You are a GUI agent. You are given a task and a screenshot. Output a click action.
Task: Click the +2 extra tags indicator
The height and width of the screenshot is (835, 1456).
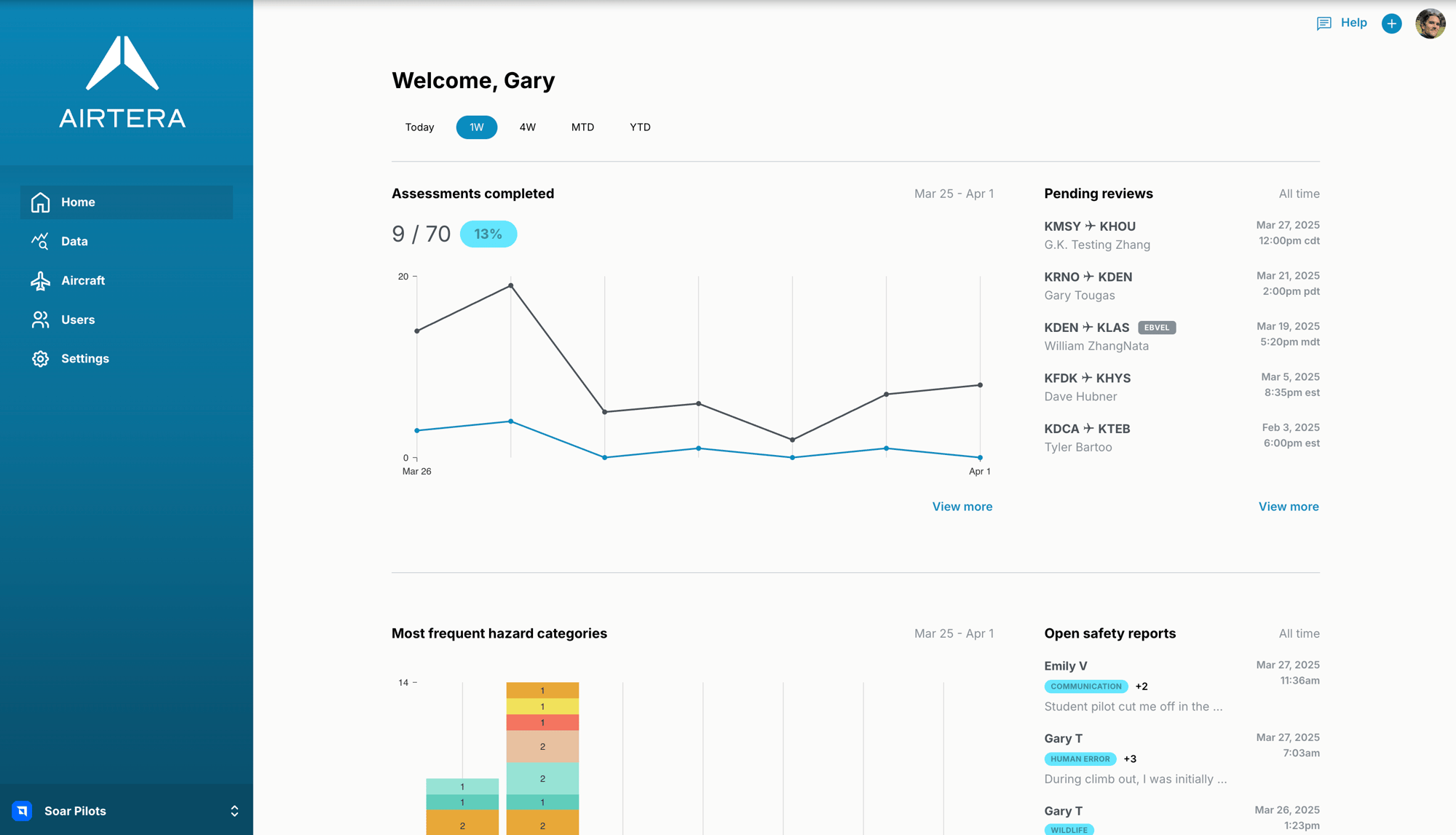(x=1142, y=686)
